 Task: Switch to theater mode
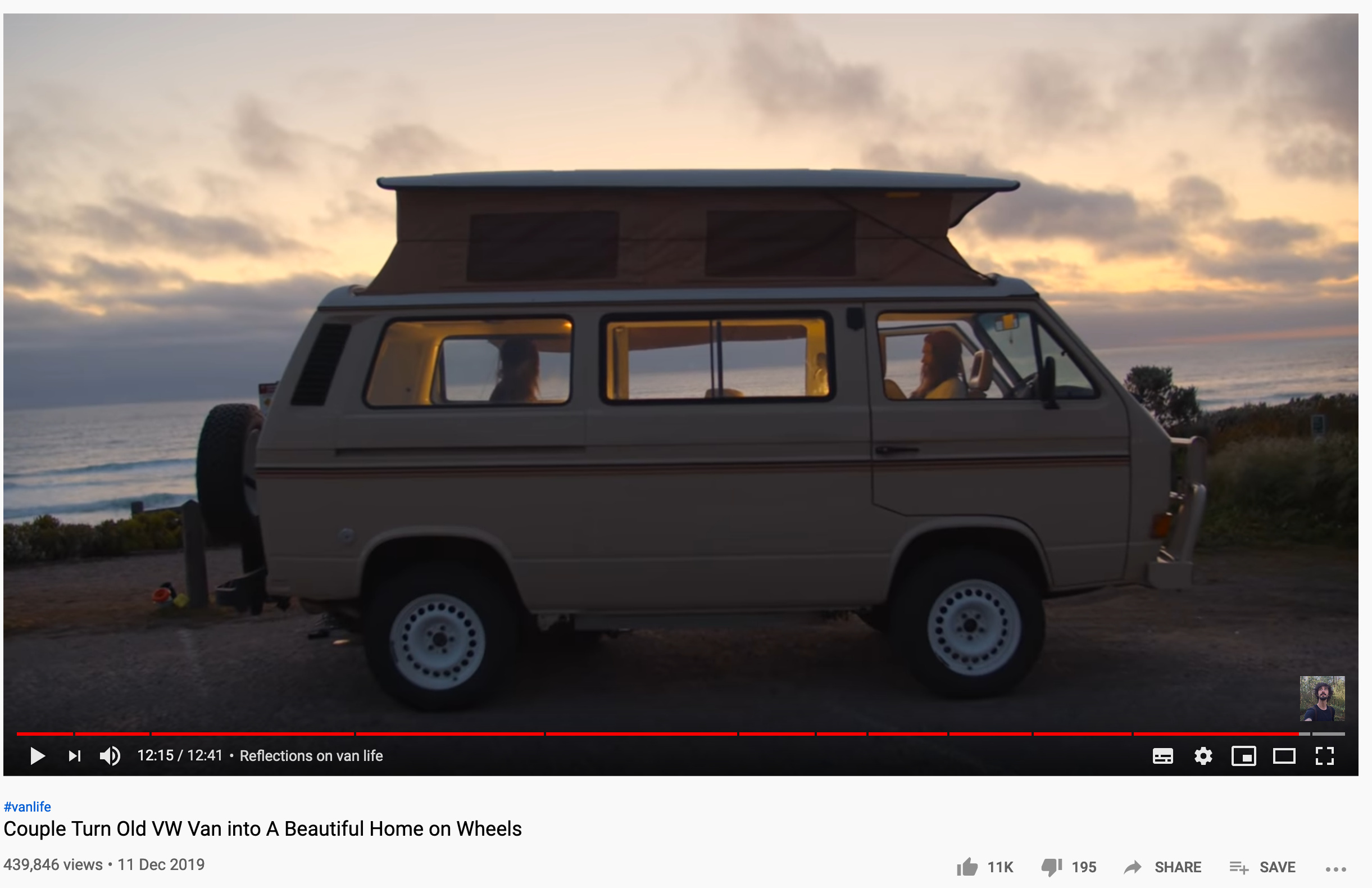tap(1284, 756)
